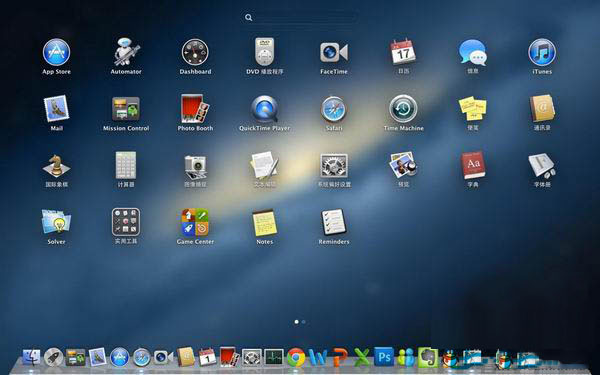Image resolution: width=600 pixels, height=375 pixels.
Task: Open the Messenger buddies icon in Dock
Action: 406,357
